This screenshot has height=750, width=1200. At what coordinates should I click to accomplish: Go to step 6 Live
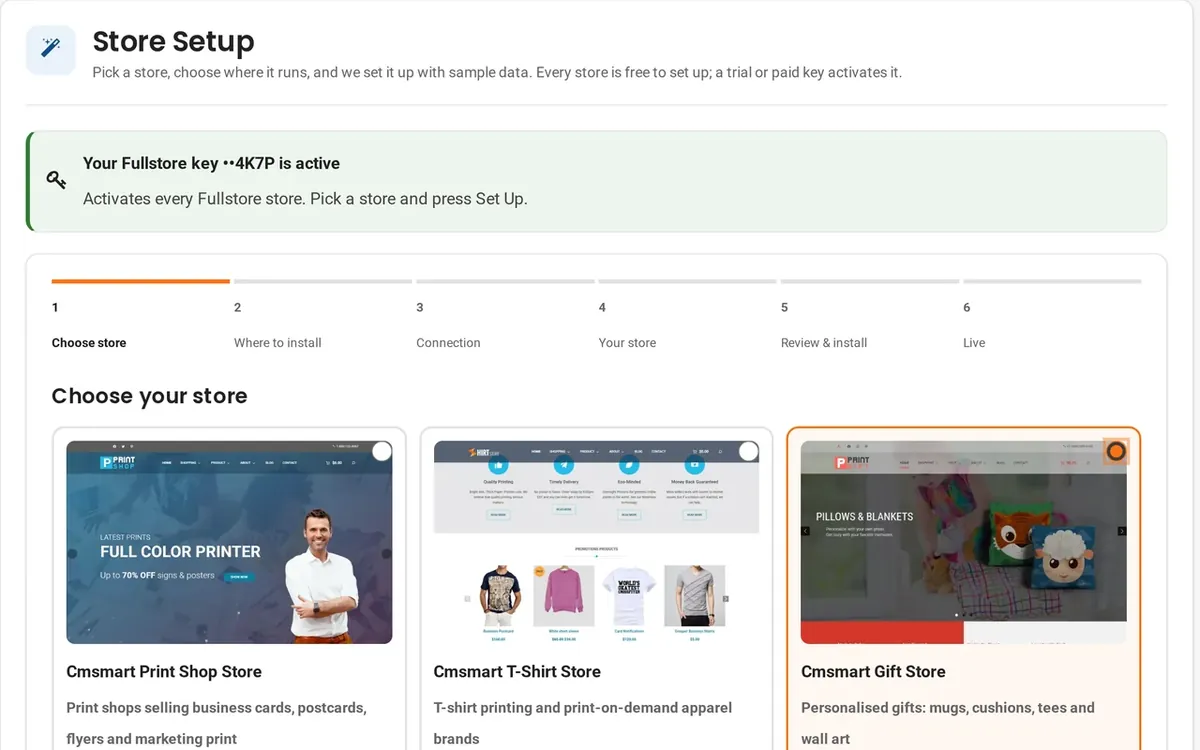(1052, 314)
